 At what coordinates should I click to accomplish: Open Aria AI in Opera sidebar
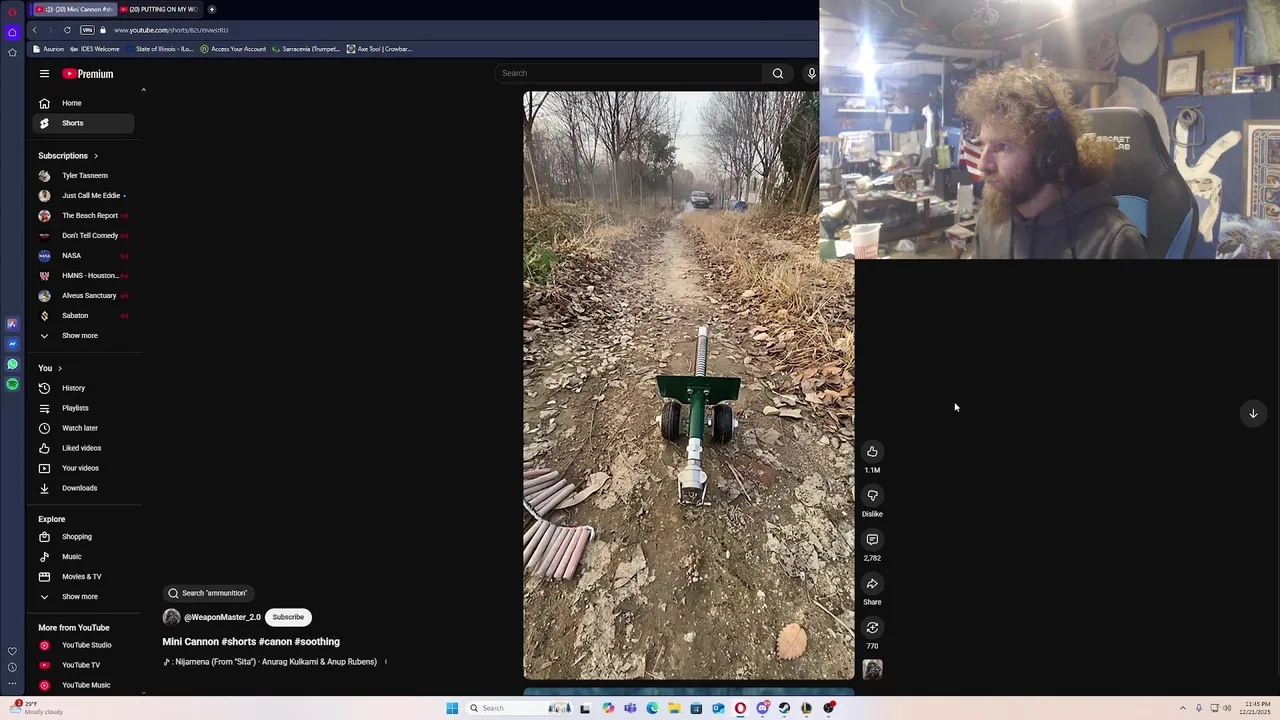coord(12,324)
